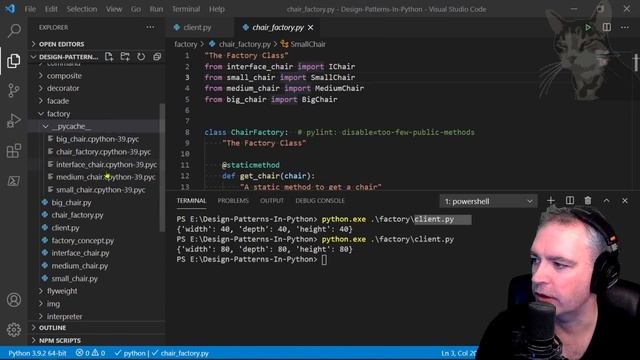Click the New File icon in explorer
Image resolution: width=640 pixels, height=360 pixels.
tap(109, 57)
